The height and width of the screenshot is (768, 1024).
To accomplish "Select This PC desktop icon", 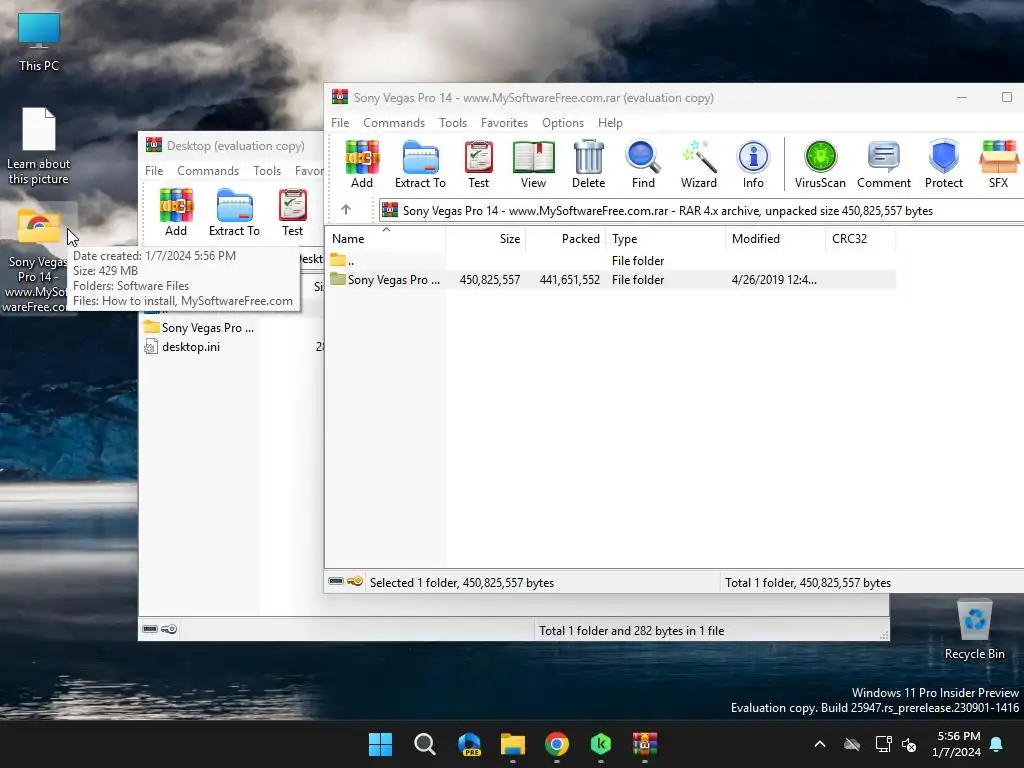I will point(39,42).
